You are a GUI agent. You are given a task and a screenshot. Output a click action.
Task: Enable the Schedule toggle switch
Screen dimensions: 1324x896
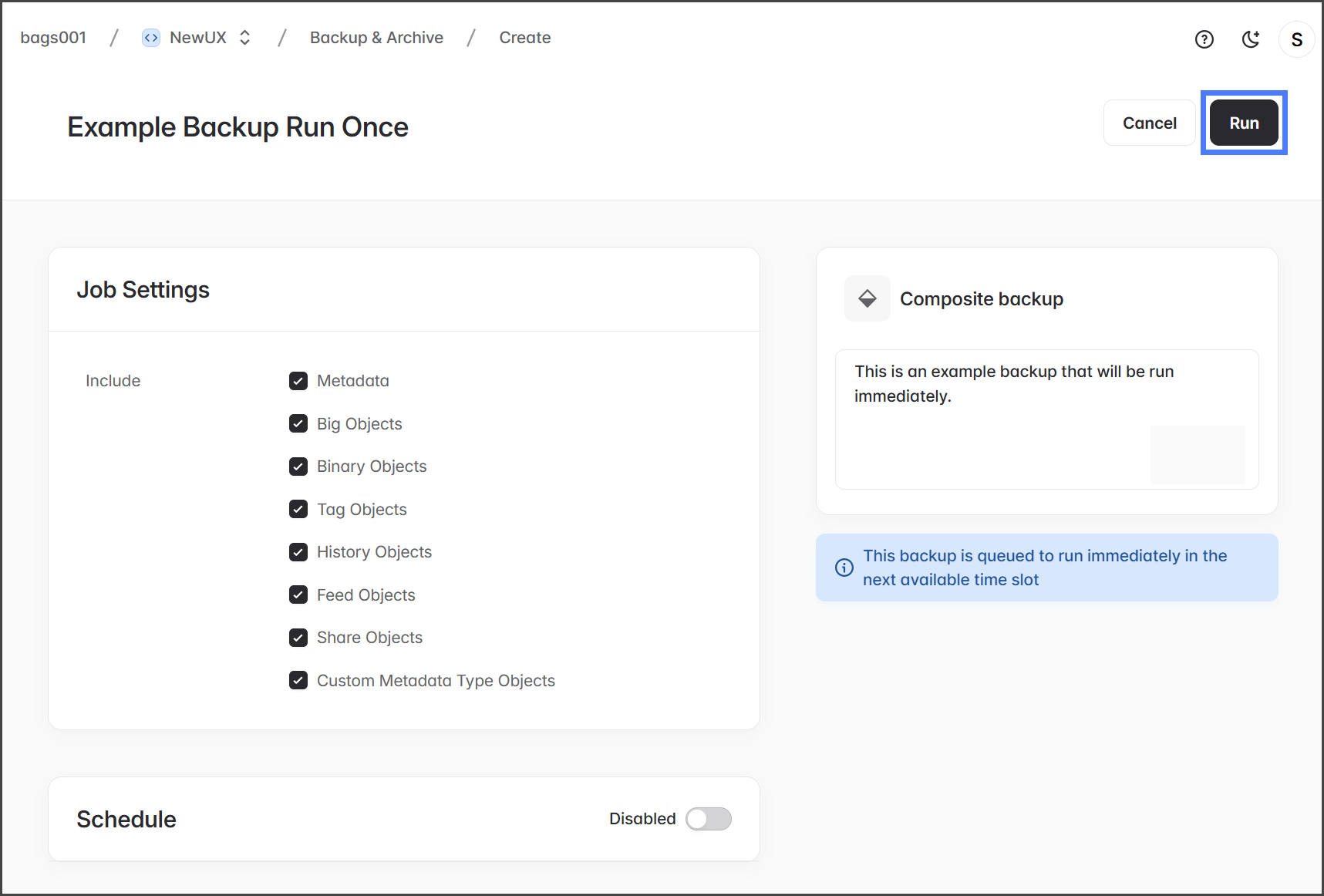[708, 819]
